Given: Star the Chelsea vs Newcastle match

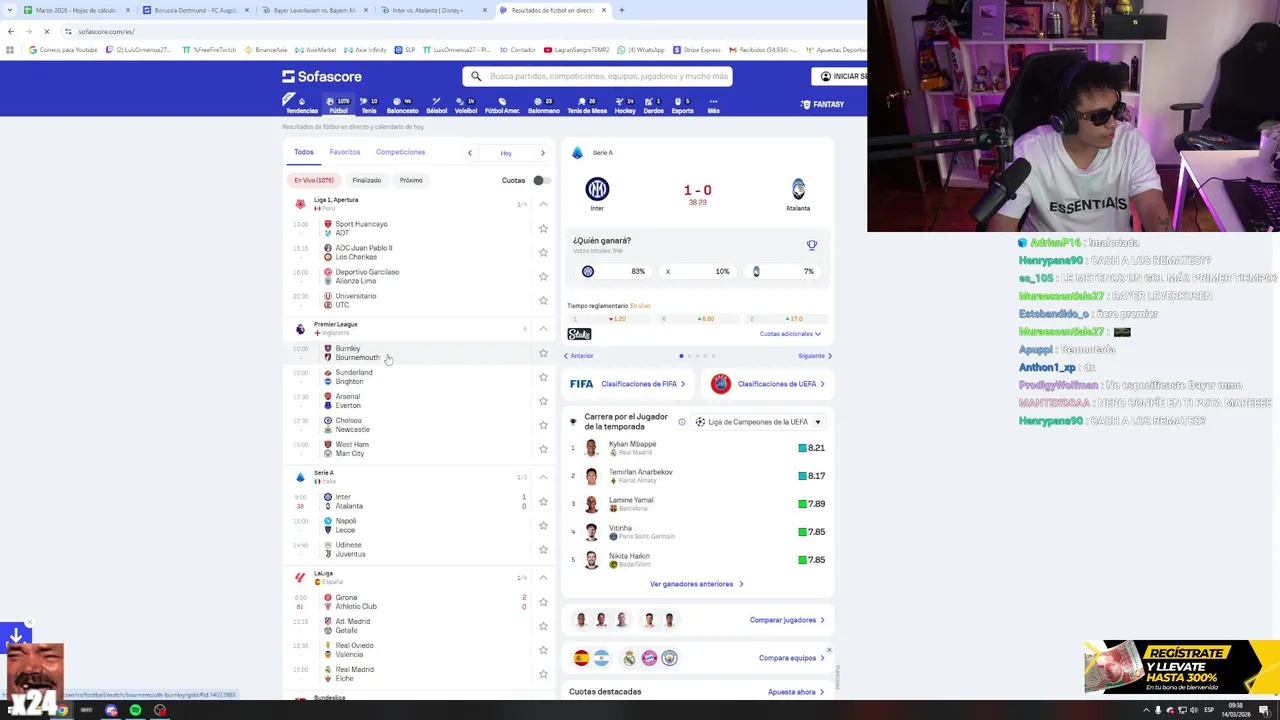Looking at the screenshot, I should (543, 425).
